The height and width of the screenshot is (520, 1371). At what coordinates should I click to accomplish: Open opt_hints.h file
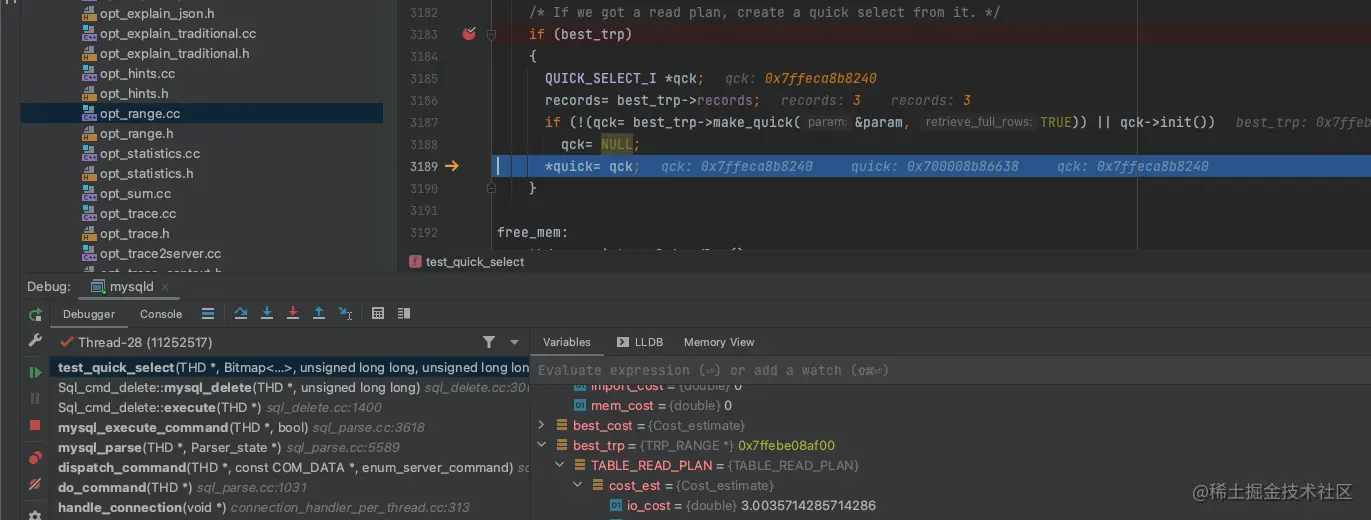(134, 94)
